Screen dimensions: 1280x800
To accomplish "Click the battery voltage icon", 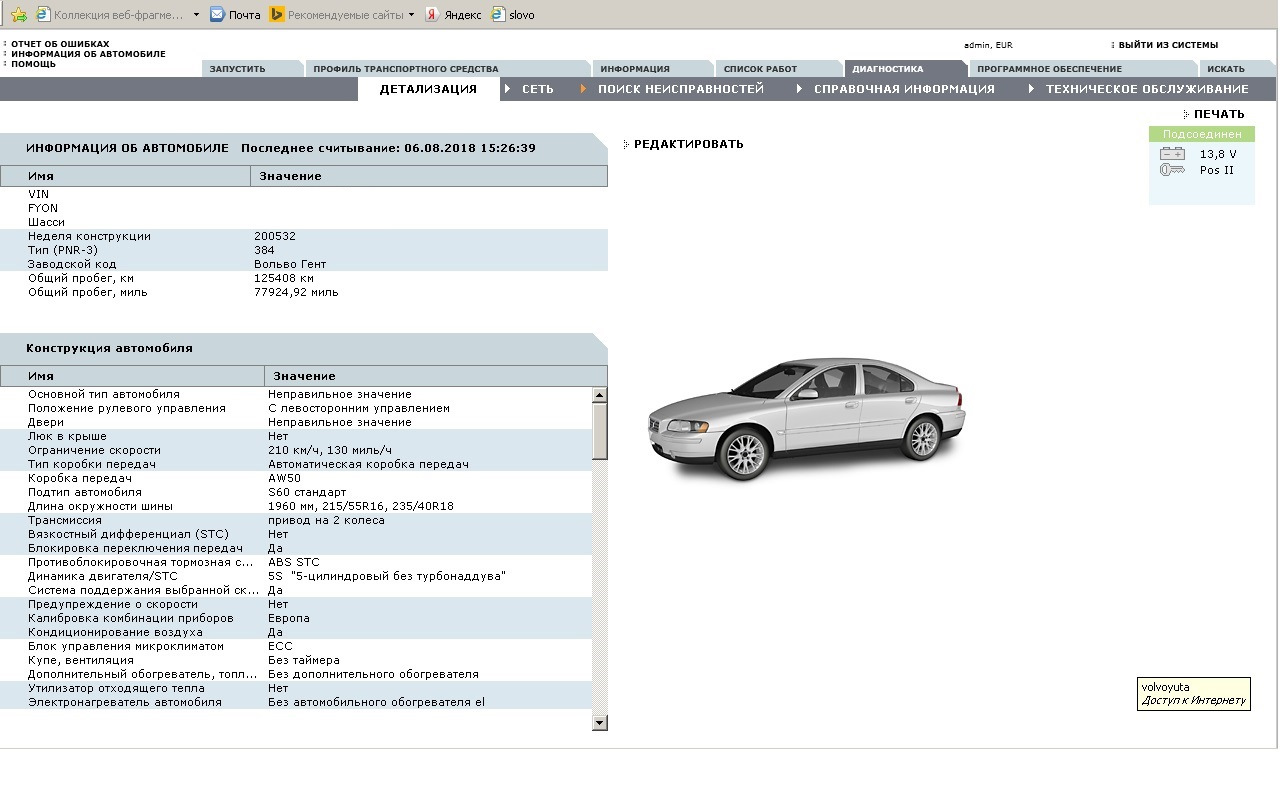I will 1172,154.
